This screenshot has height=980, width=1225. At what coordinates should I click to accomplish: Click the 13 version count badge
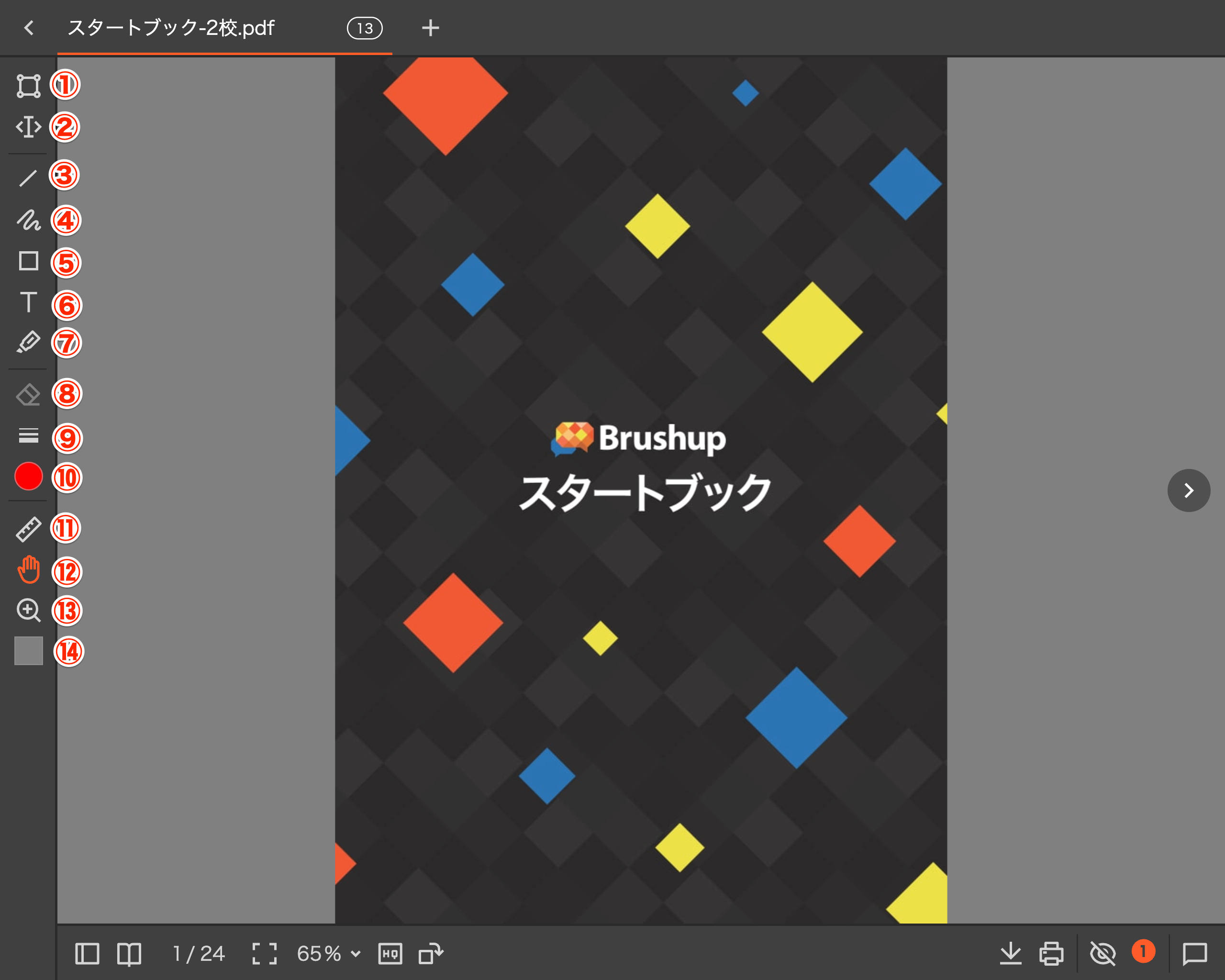pos(365,28)
